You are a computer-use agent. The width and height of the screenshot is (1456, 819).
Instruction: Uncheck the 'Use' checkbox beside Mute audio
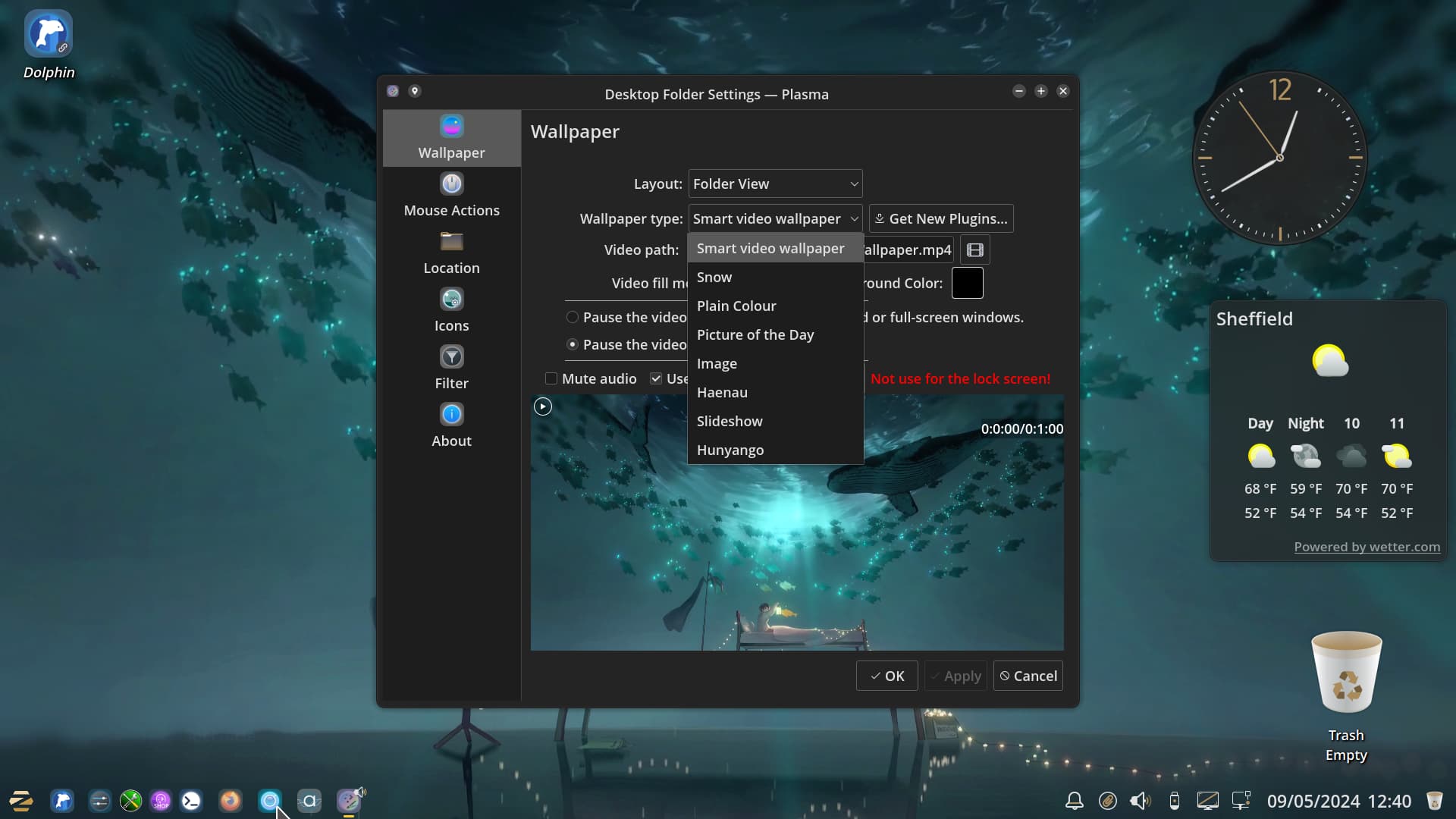[x=656, y=378]
